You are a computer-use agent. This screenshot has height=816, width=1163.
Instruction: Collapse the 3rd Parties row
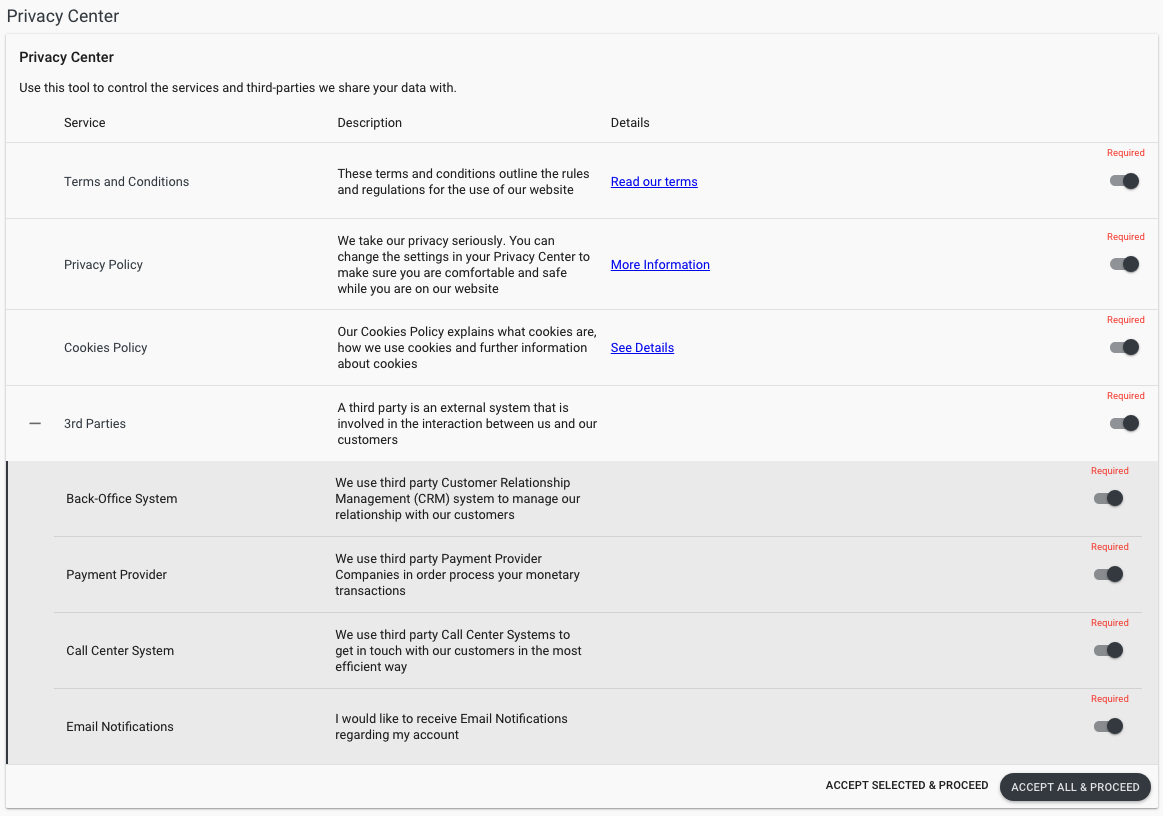pyautogui.click(x=35, y=424)
